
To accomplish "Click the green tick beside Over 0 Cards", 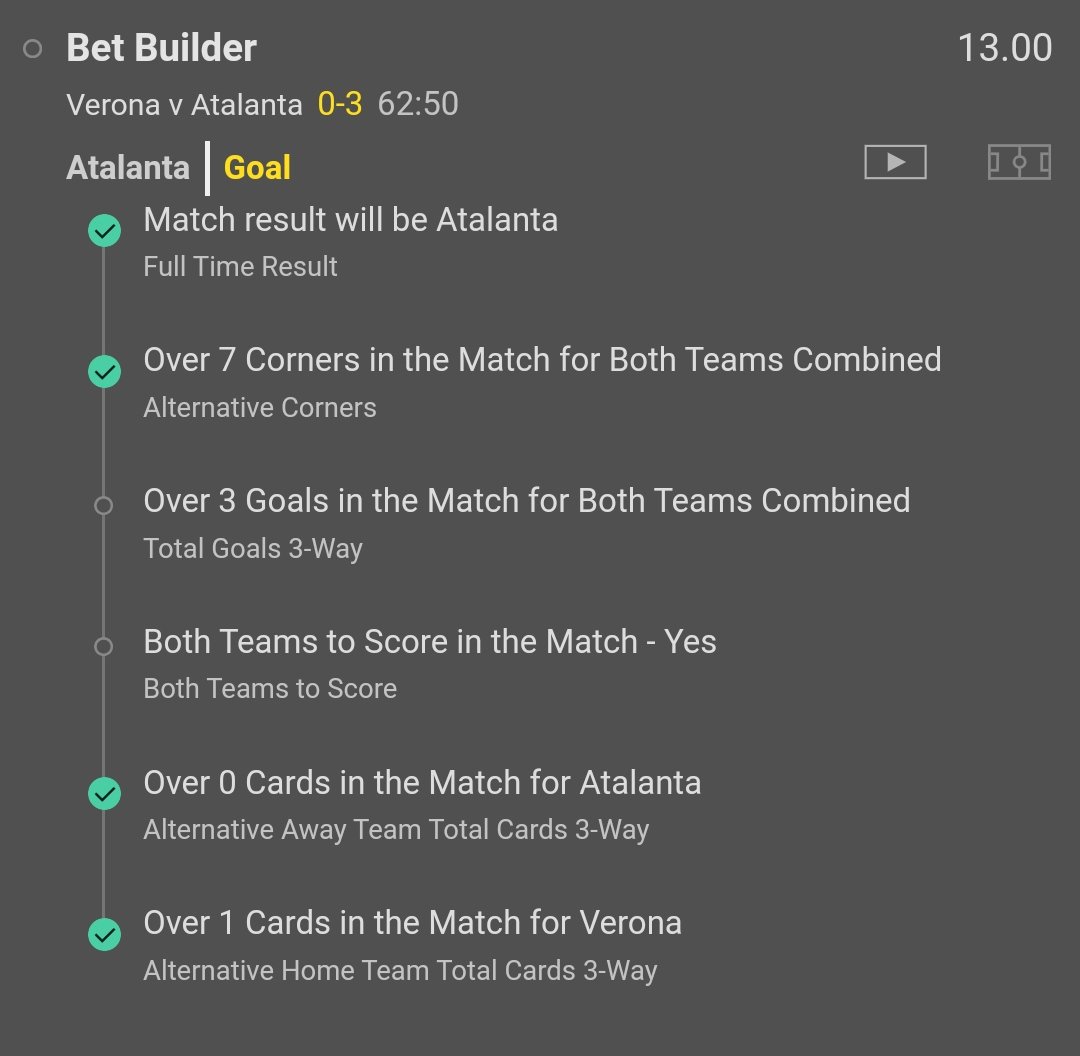I will [104, 794].
